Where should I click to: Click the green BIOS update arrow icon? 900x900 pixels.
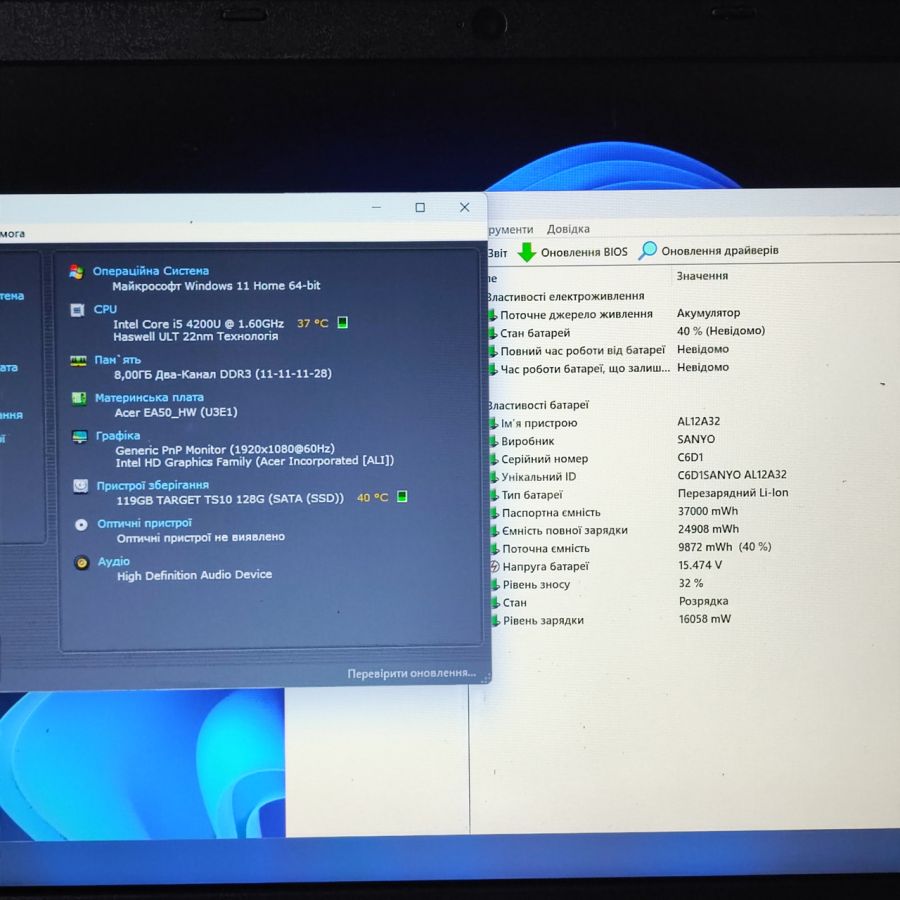coord(527,252)
